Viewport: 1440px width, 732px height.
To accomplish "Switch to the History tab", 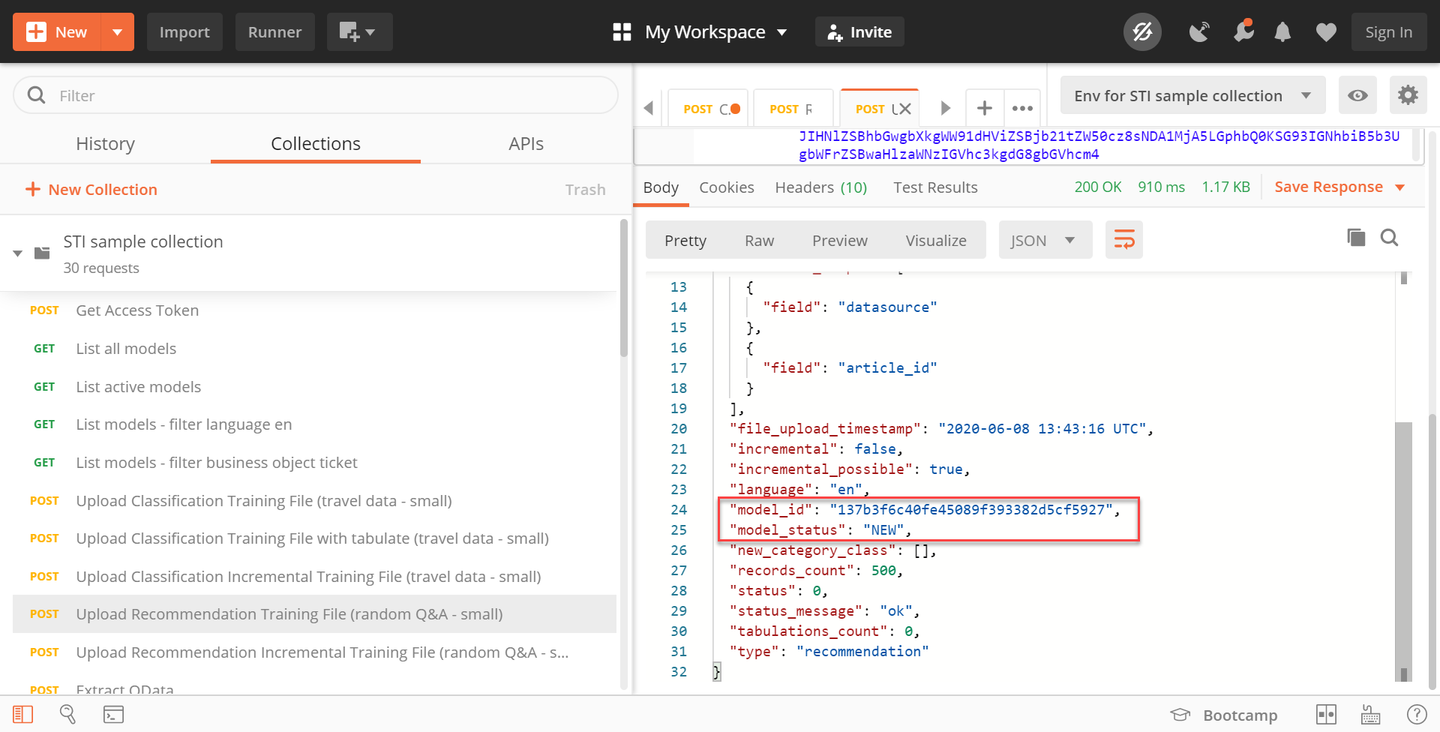I will pos(105,143).
